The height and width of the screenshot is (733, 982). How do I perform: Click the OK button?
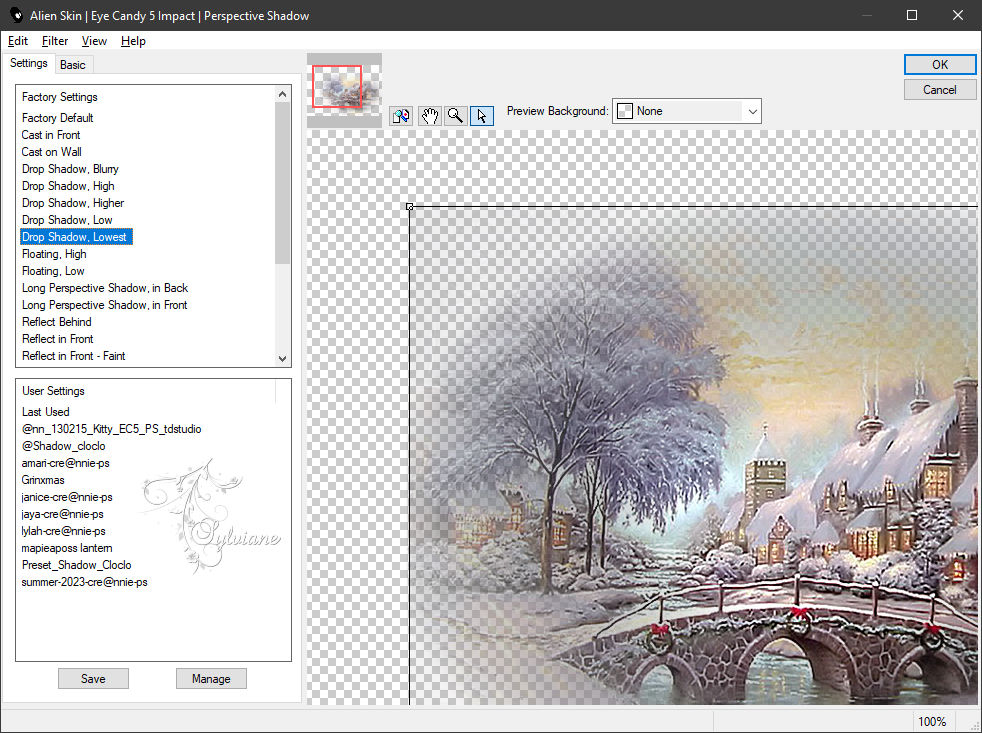[x=939, y=65]
